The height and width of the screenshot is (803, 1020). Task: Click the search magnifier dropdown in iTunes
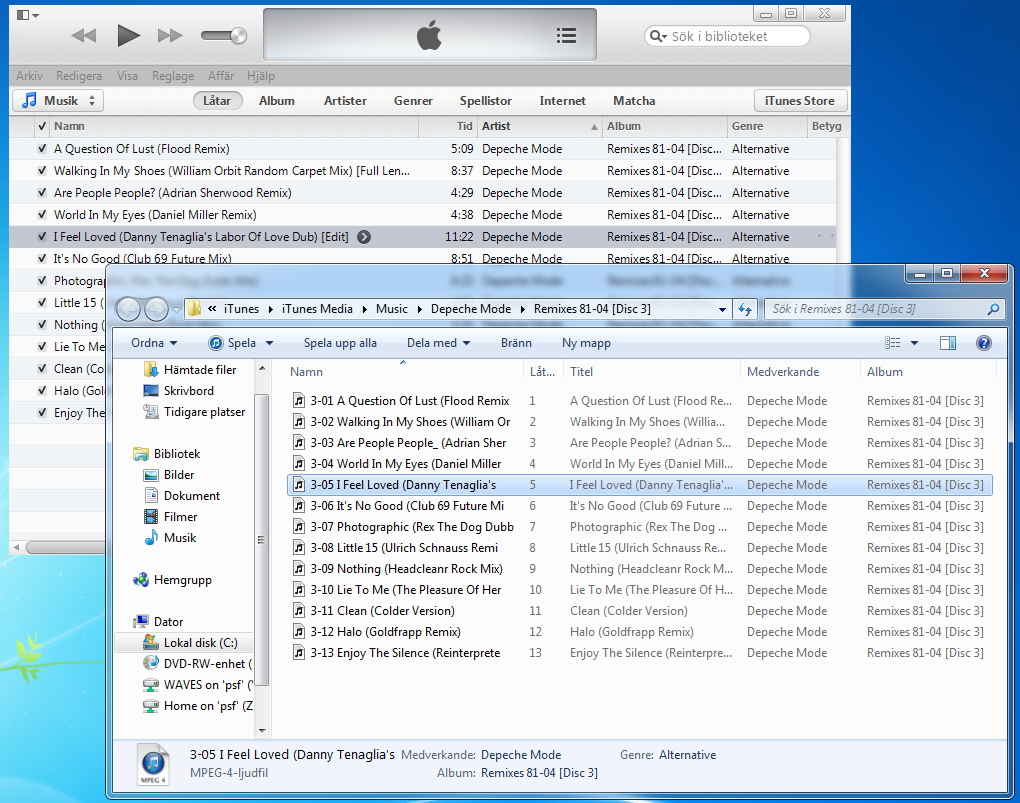pos(658,36)
